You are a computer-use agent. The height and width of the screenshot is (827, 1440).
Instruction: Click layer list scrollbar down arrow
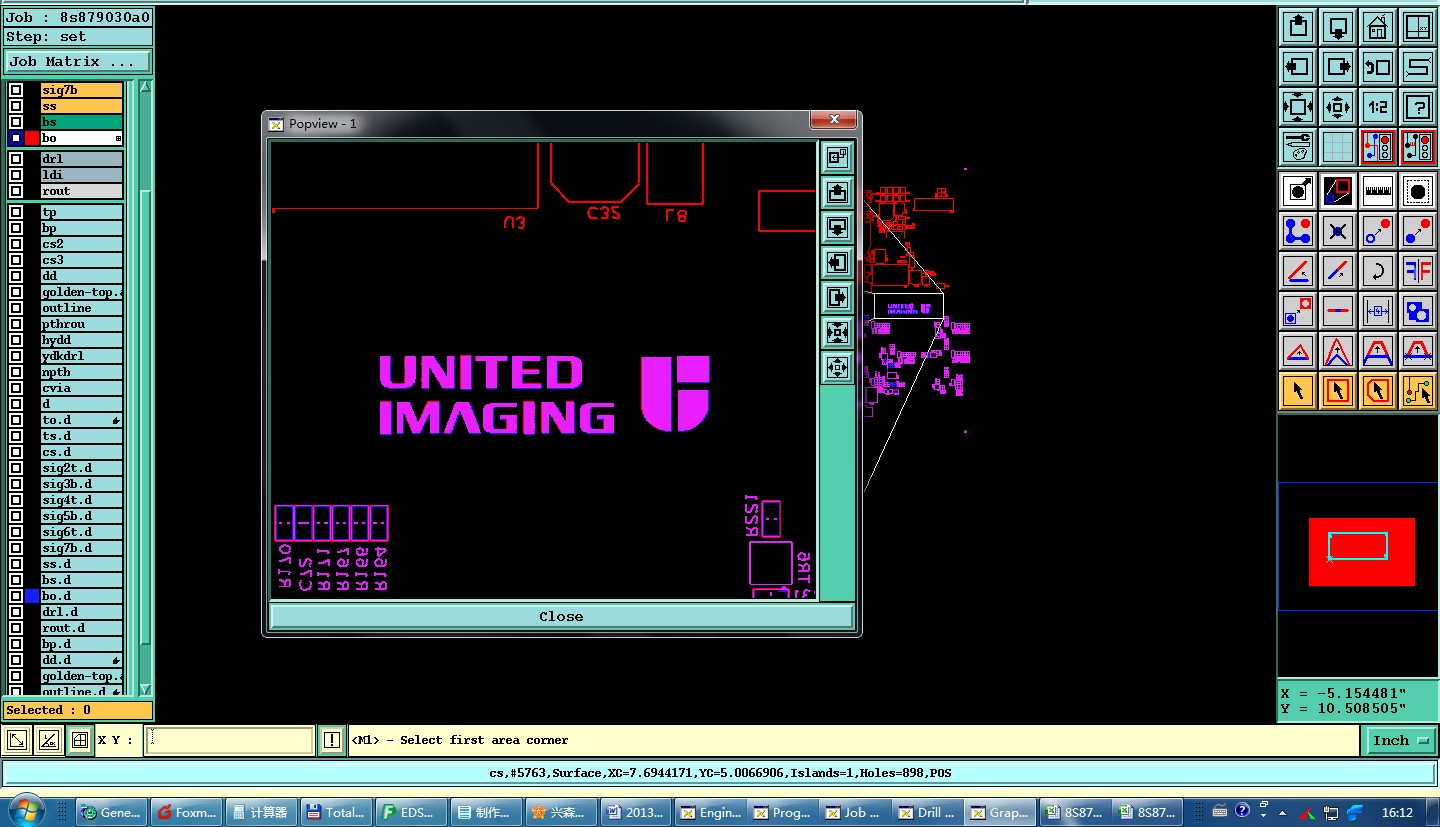coord(145,689)
